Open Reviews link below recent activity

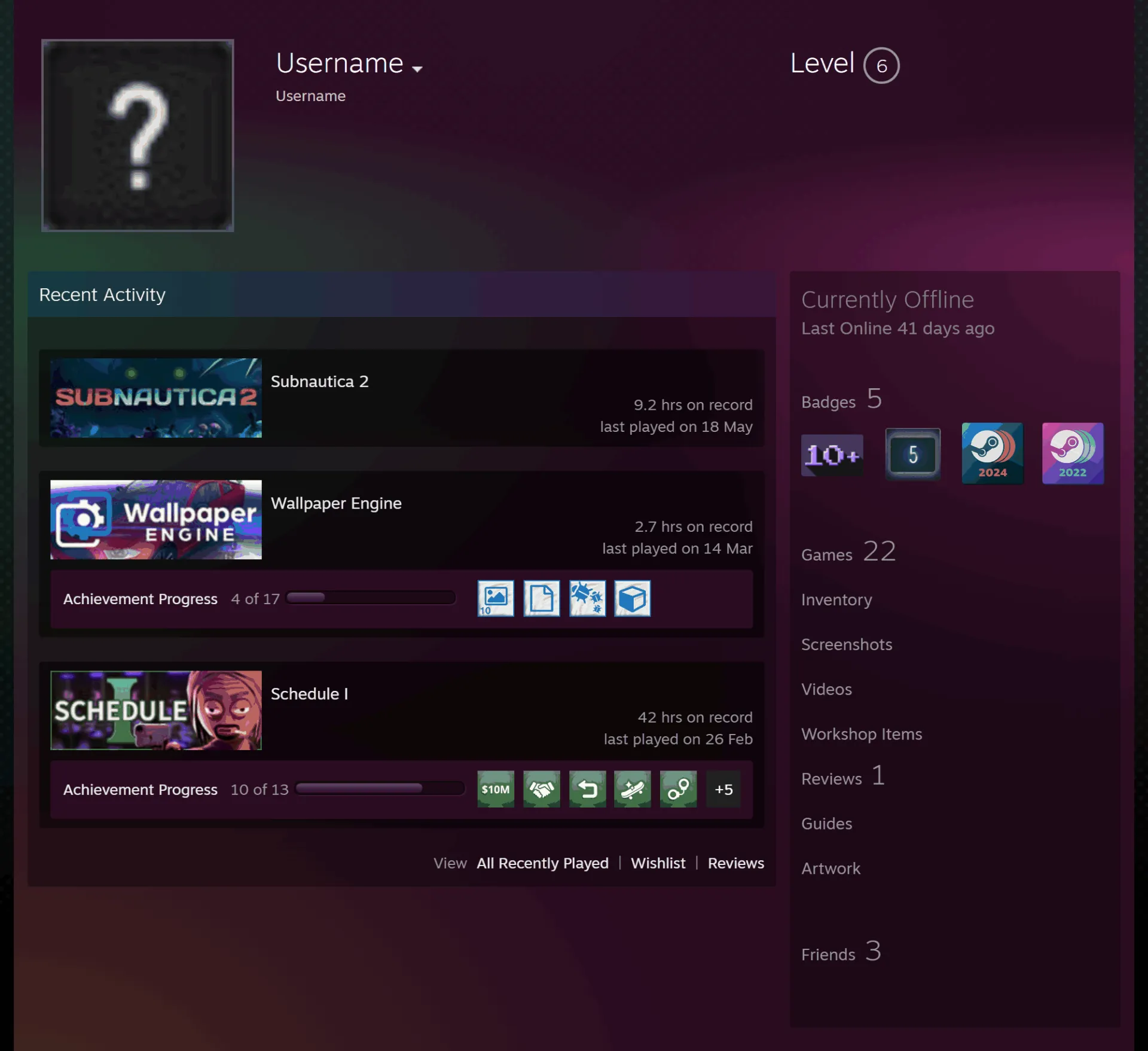point(735,863)
